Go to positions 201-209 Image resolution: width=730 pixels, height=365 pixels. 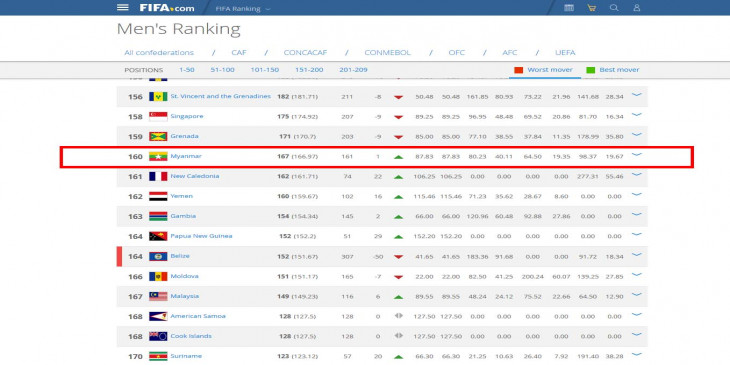click(353, 70)
